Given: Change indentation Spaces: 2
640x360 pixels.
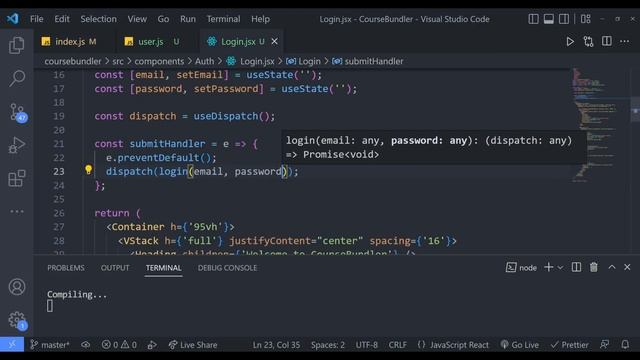Looking at the screenshot, I should tap(328, 345).
